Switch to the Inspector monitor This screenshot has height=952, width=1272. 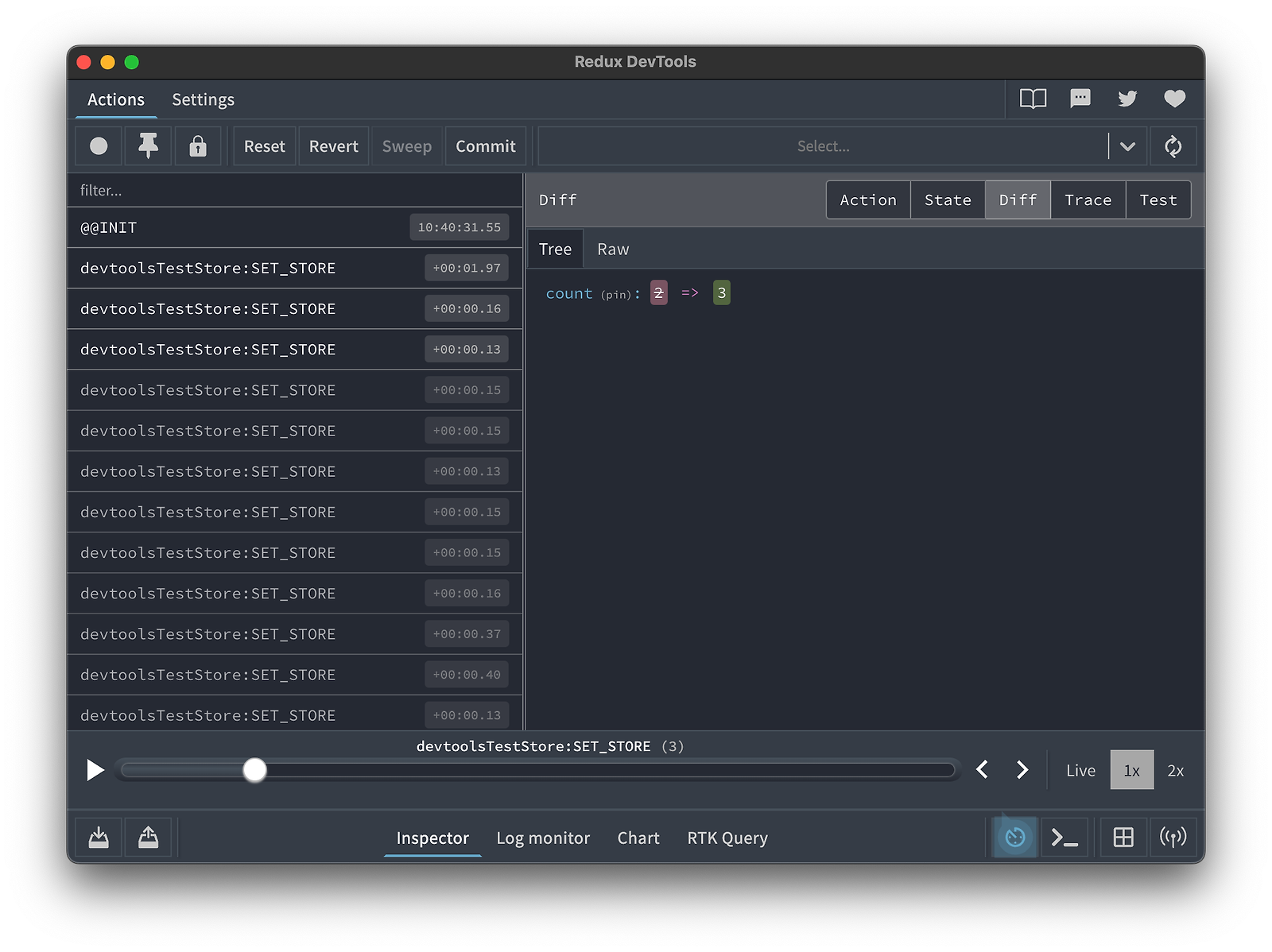[432, 838]
